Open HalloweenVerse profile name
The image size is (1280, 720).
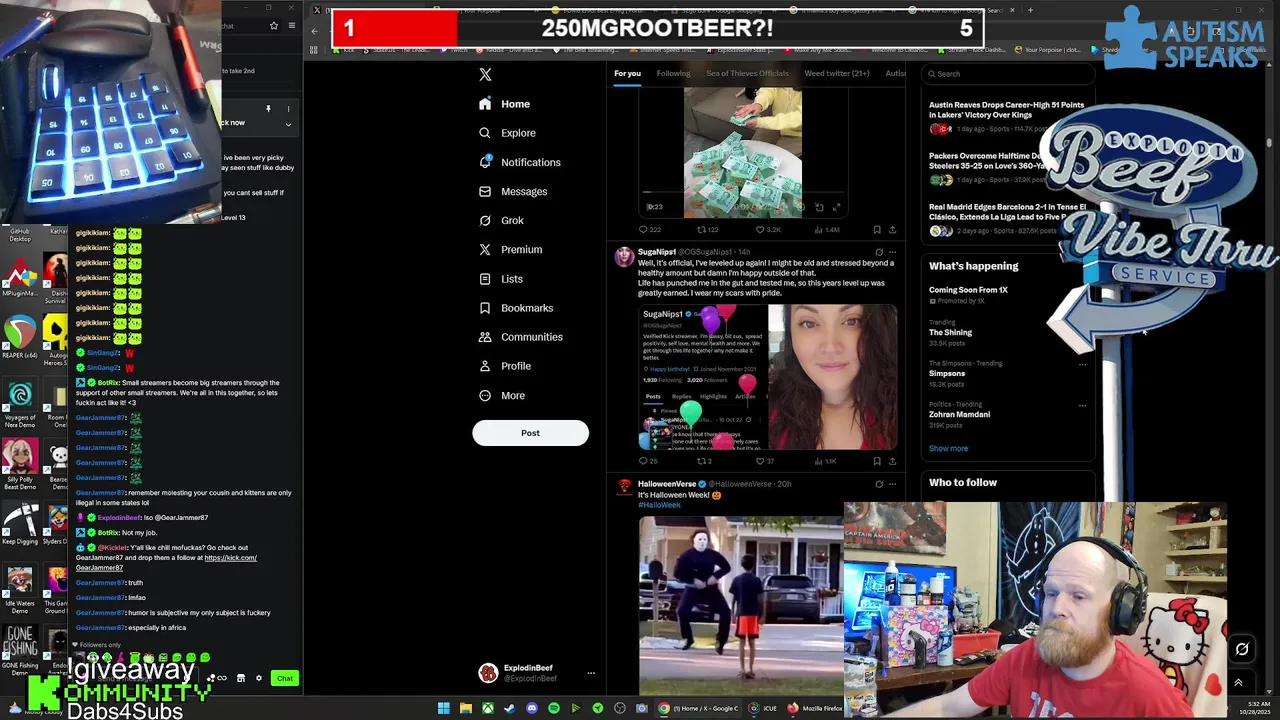point(667,484)
